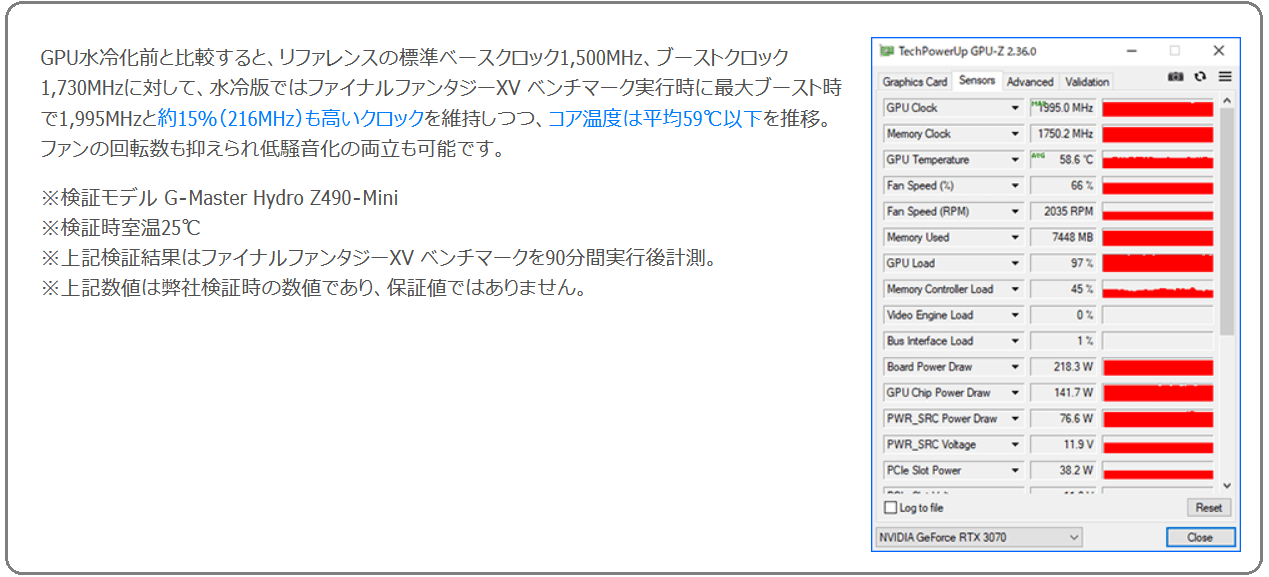The image size is (1269, 577).
Task: Click the 1995.0 MHz GPU Clock value
Action: pyautogui.click(x=1063, y=108)
